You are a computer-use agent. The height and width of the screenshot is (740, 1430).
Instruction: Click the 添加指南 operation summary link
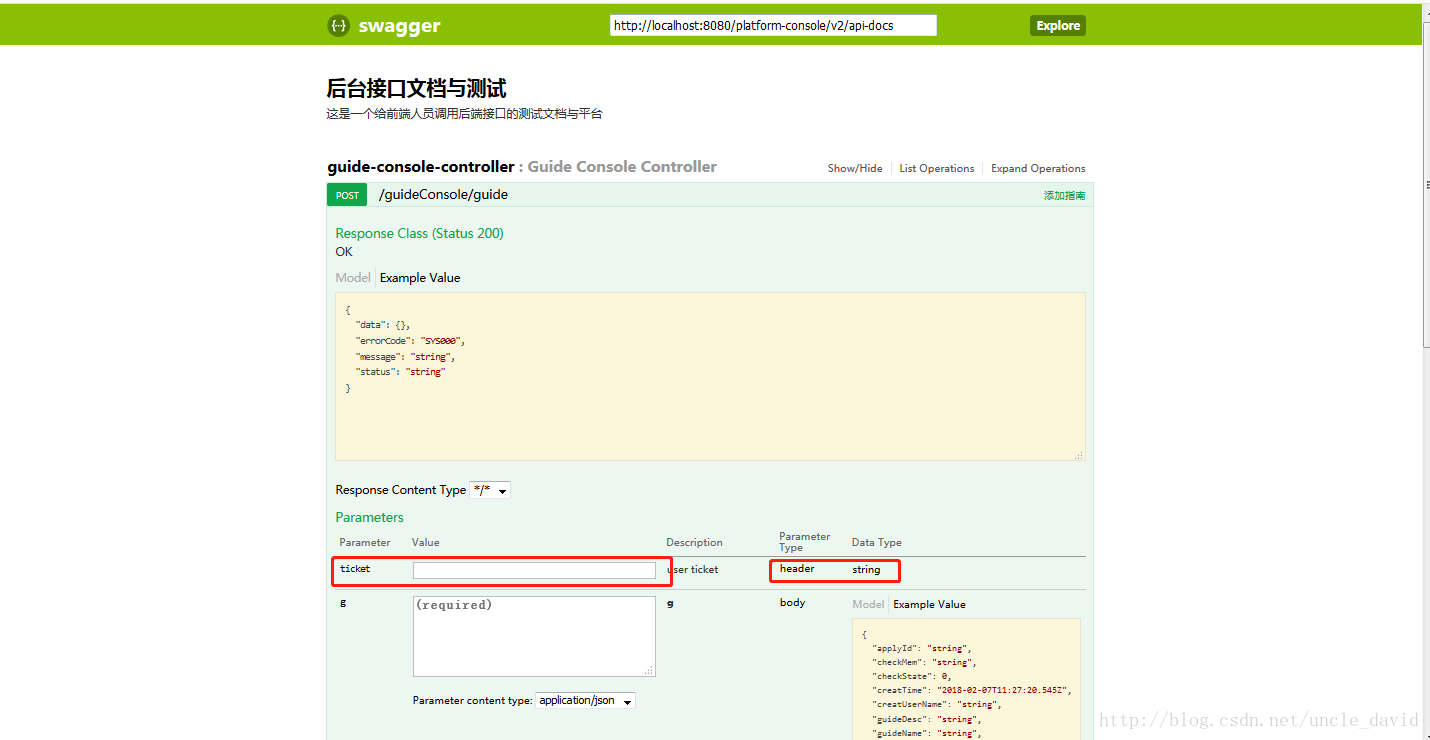1064,196
